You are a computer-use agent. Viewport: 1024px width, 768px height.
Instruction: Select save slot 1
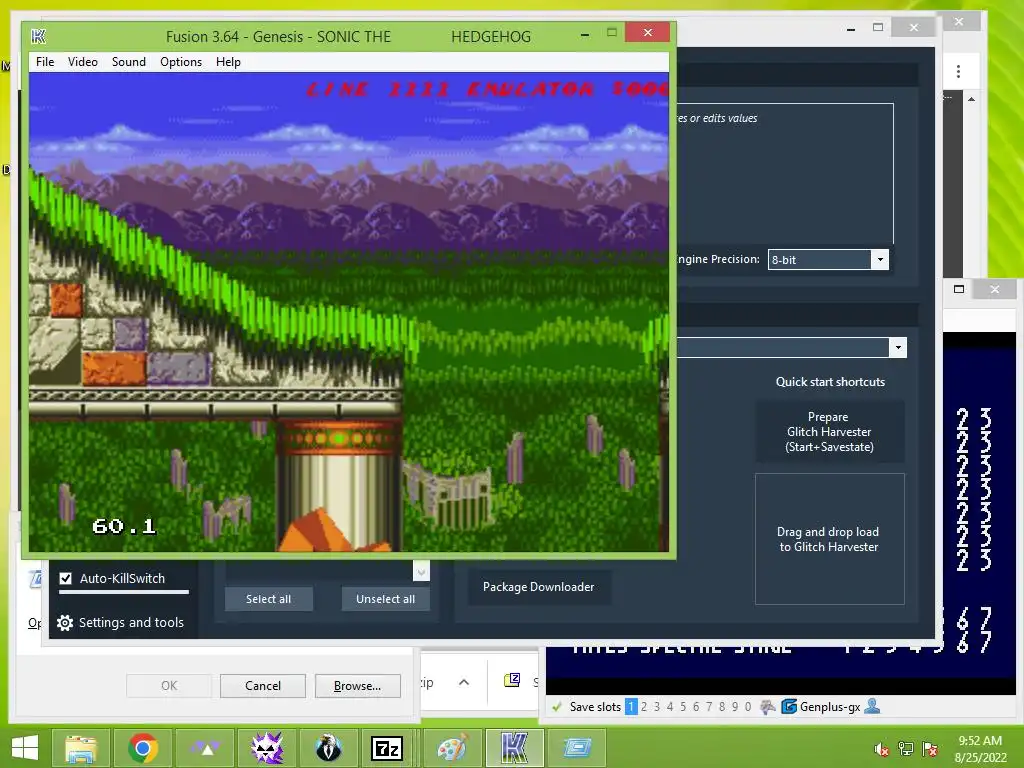(x=631, y=707)
